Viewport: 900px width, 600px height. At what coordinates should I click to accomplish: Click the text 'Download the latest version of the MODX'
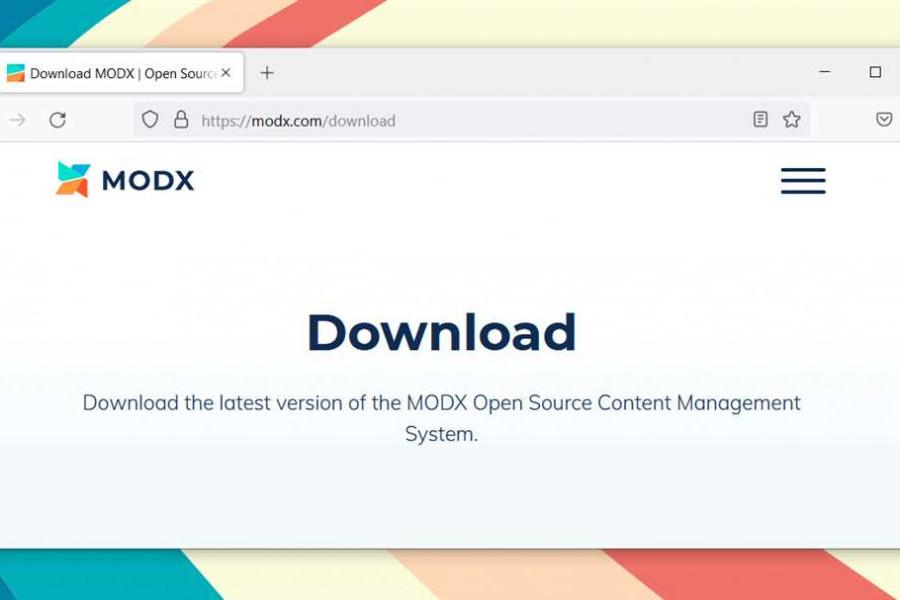pos(275,403)
